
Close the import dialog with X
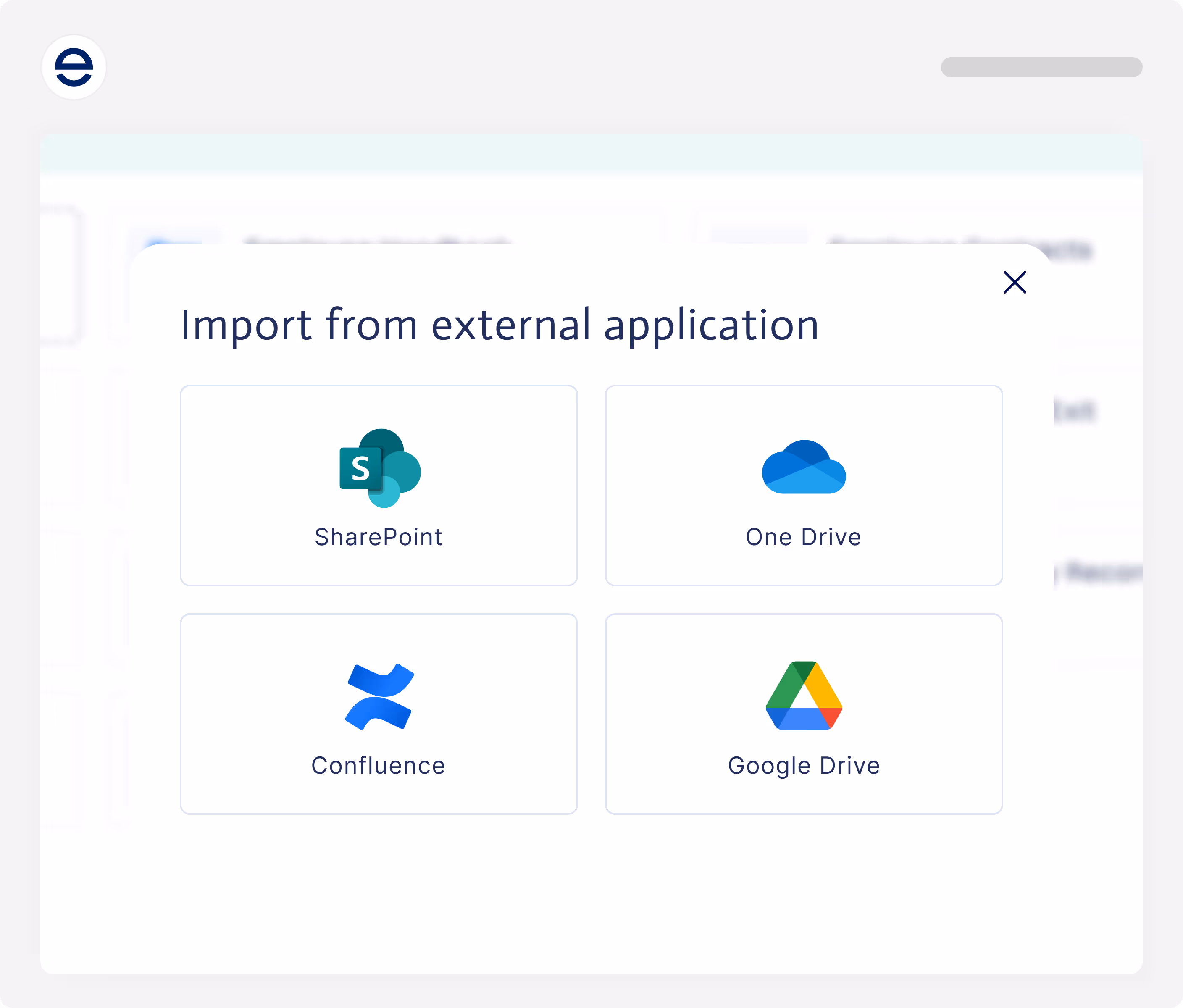(x=1015, y=282)
